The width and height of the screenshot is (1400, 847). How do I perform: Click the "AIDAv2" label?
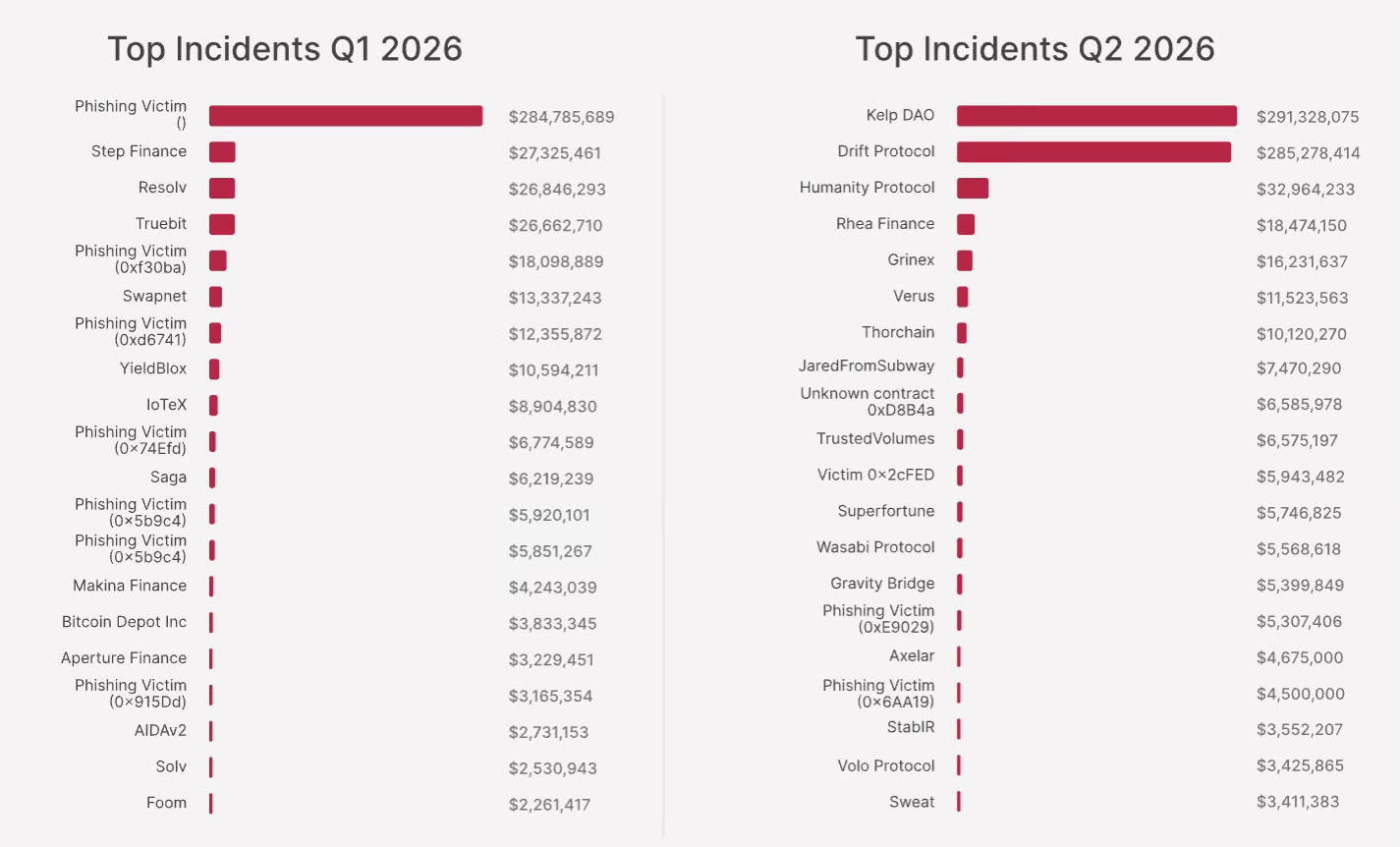[x=160, y=731]
